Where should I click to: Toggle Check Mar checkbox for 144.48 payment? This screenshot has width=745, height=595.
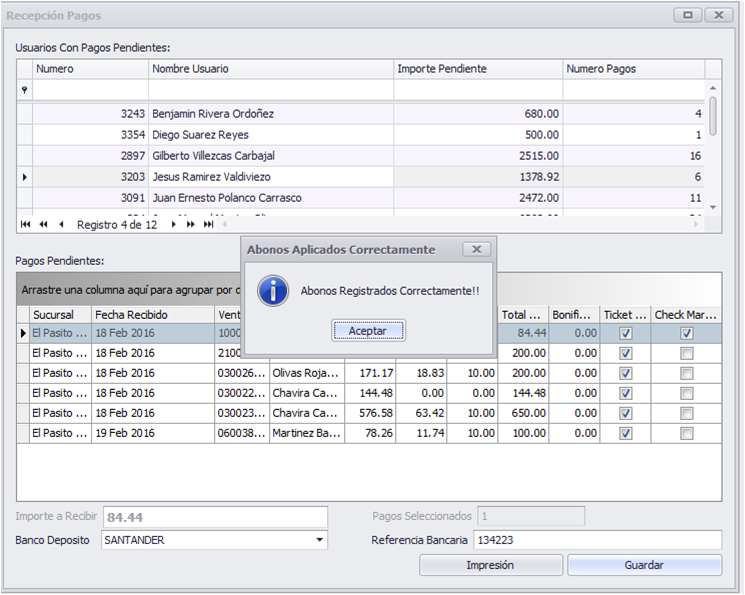point(686,393)
